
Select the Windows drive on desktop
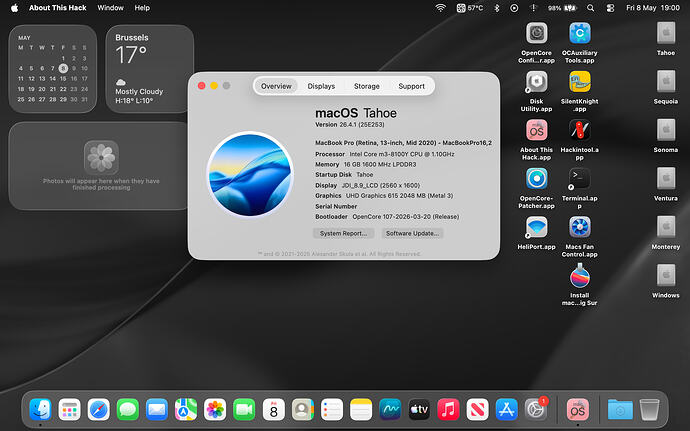coord(666,276)
